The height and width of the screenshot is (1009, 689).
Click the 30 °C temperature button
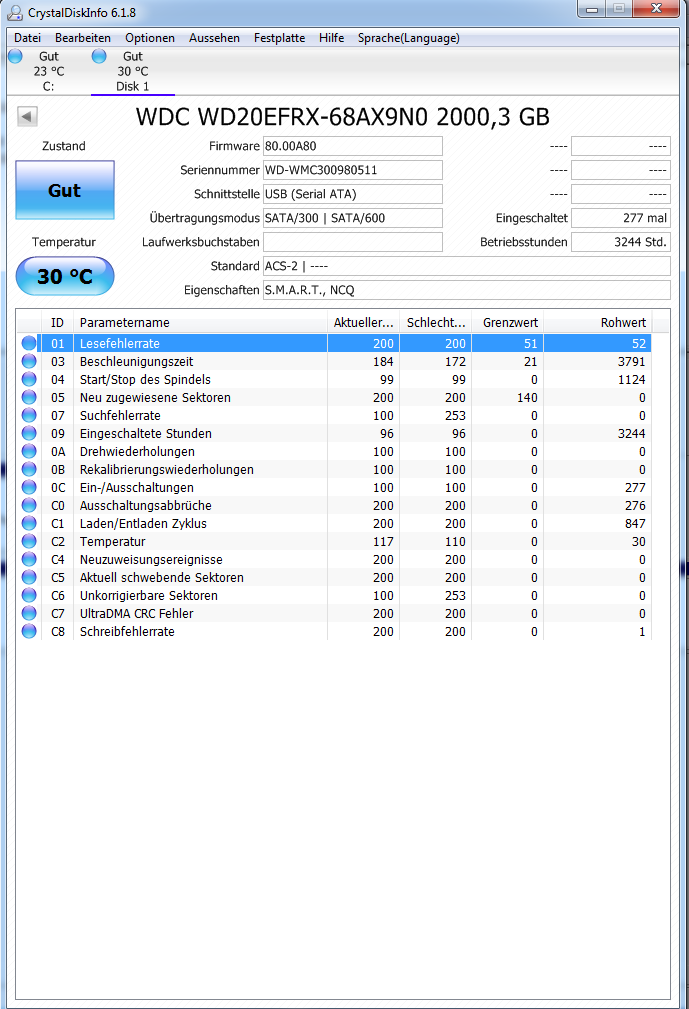[x=65, y=276]
